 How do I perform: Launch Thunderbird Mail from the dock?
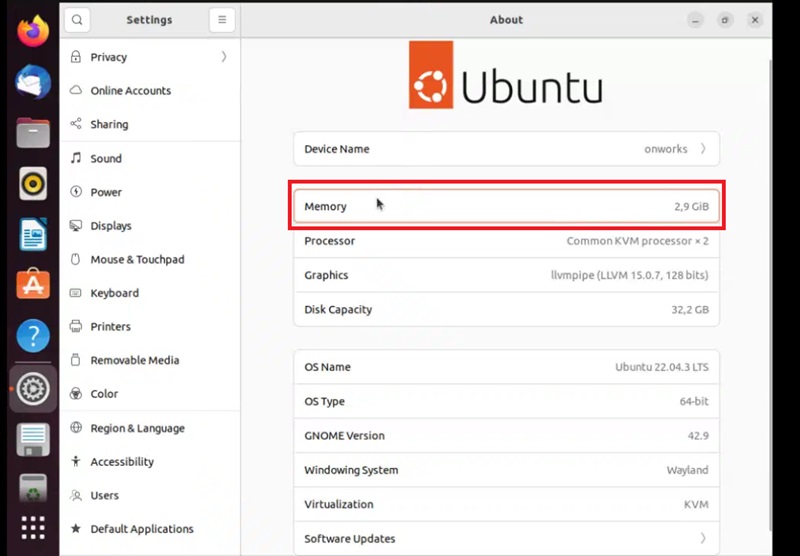(33, 82)
